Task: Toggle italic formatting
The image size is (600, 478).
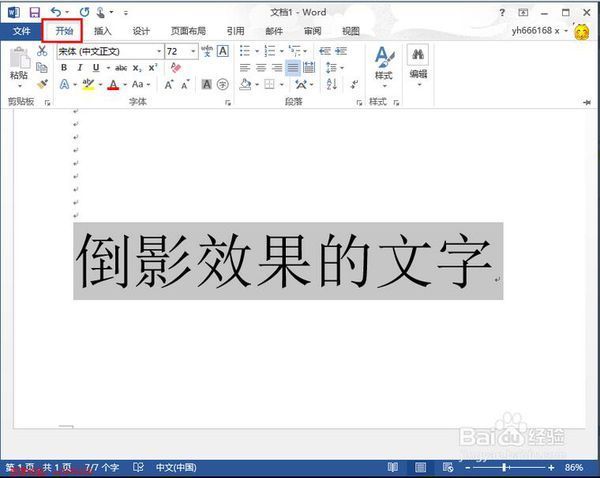Action: [80, 68]
